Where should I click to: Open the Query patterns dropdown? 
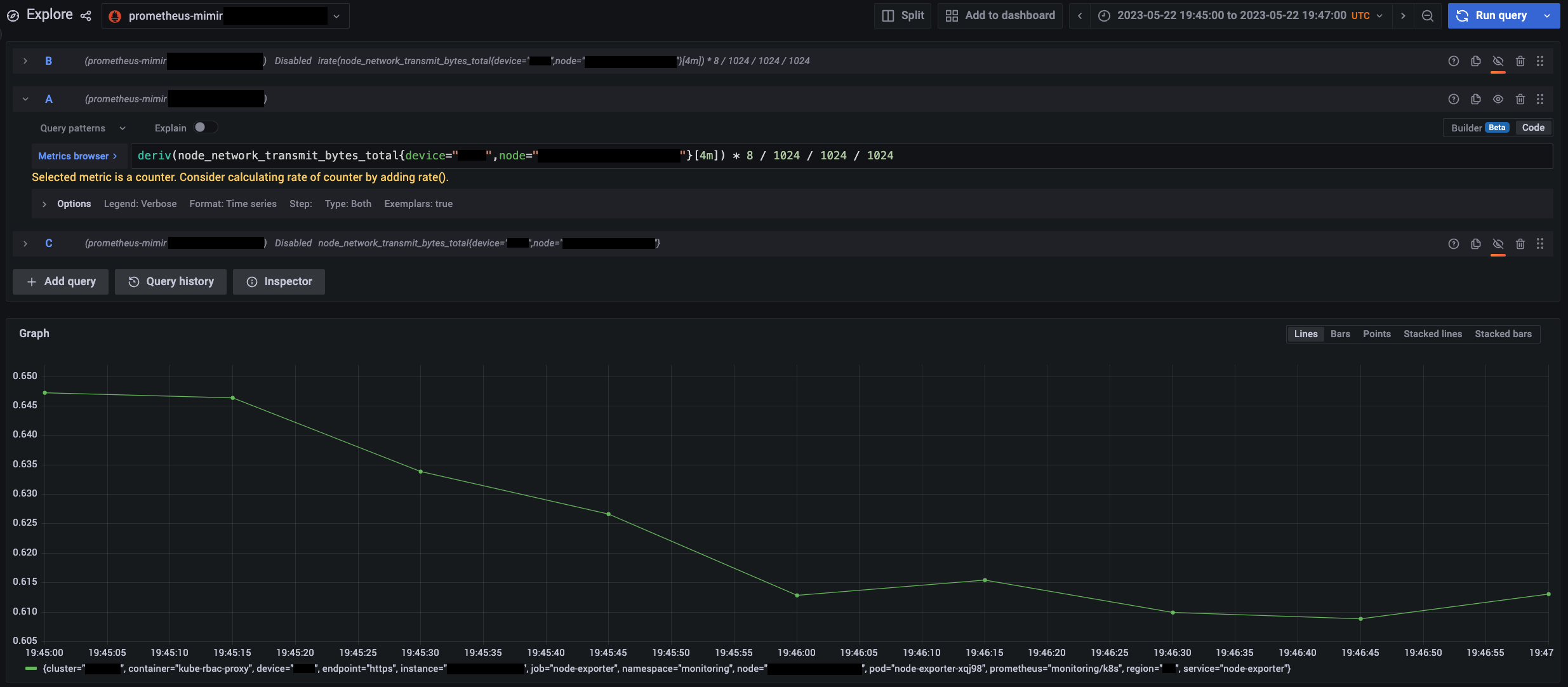(83, 128)
